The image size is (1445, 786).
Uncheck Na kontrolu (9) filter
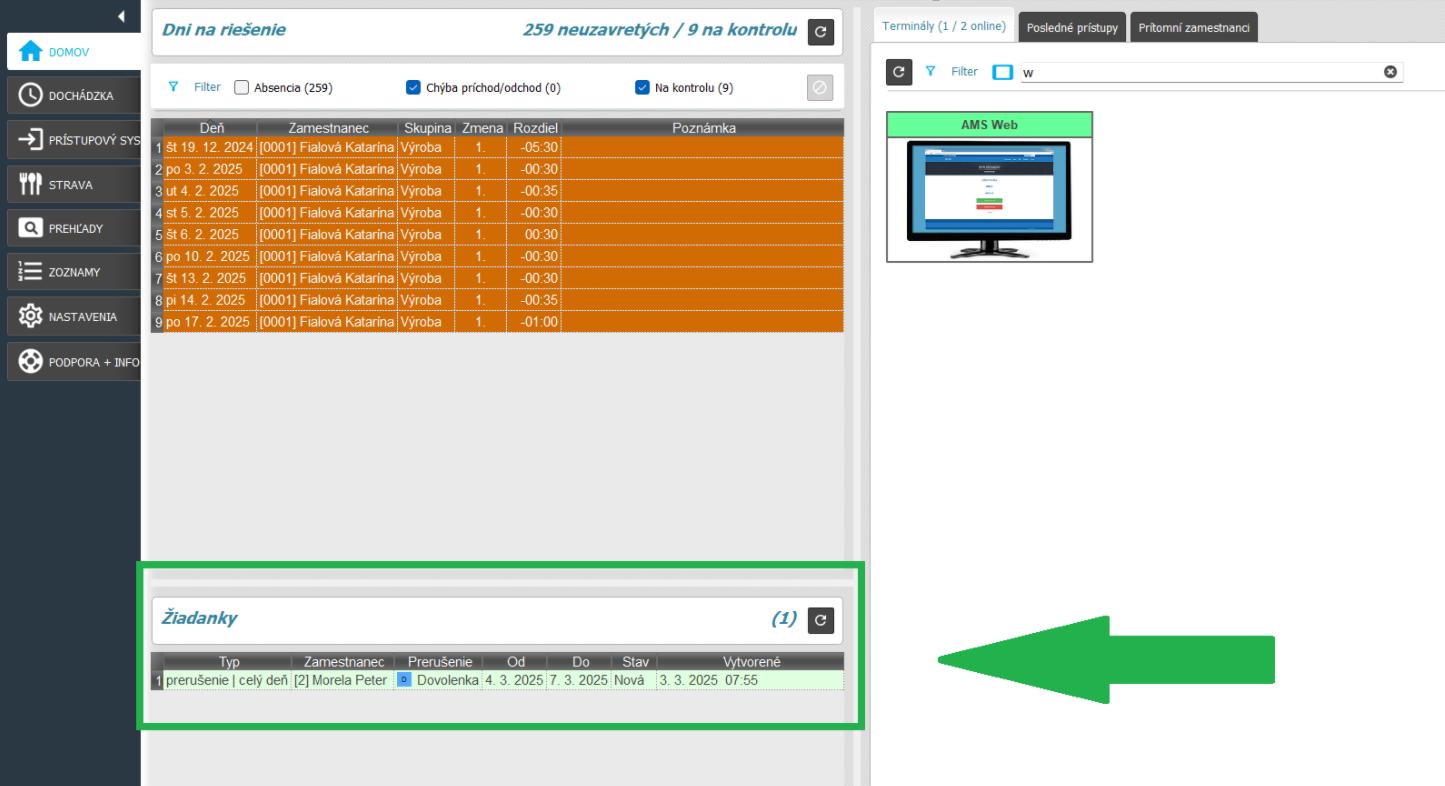tap(642, 88)
